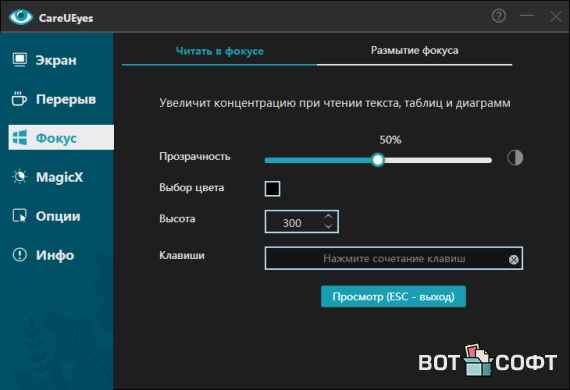Click the cursor icon beside Опции
570x390 pixels.
click(x=20, y=216)
